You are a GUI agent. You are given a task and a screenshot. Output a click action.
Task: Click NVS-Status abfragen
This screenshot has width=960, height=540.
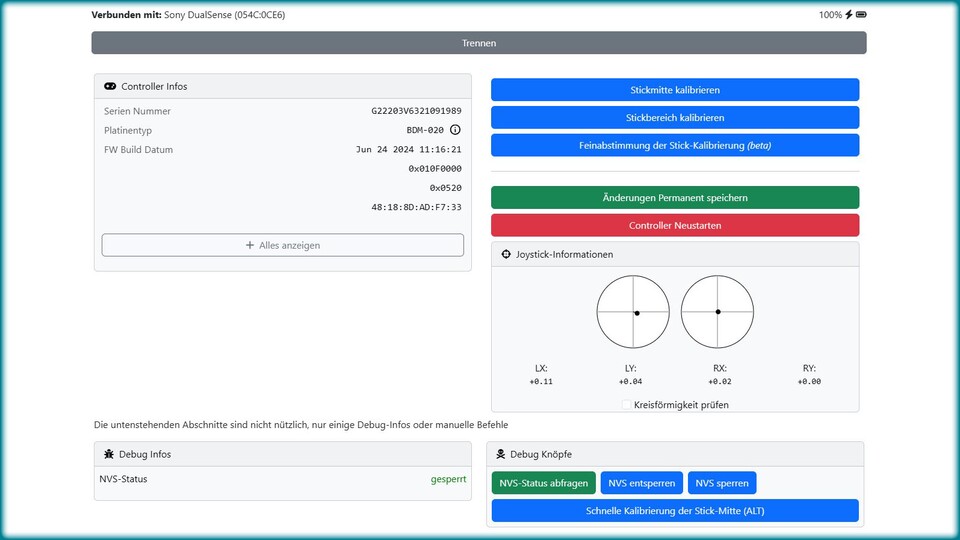544,483
